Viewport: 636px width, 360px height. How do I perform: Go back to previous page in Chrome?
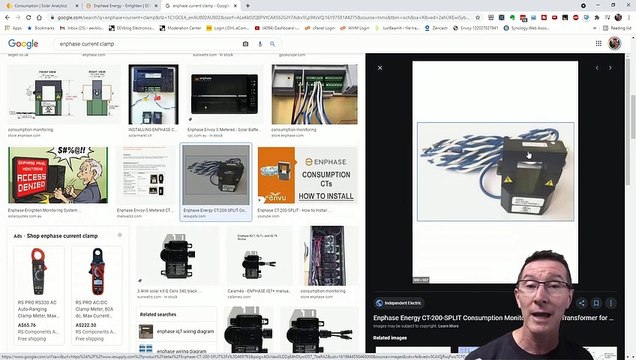click(x=7, y=17)
